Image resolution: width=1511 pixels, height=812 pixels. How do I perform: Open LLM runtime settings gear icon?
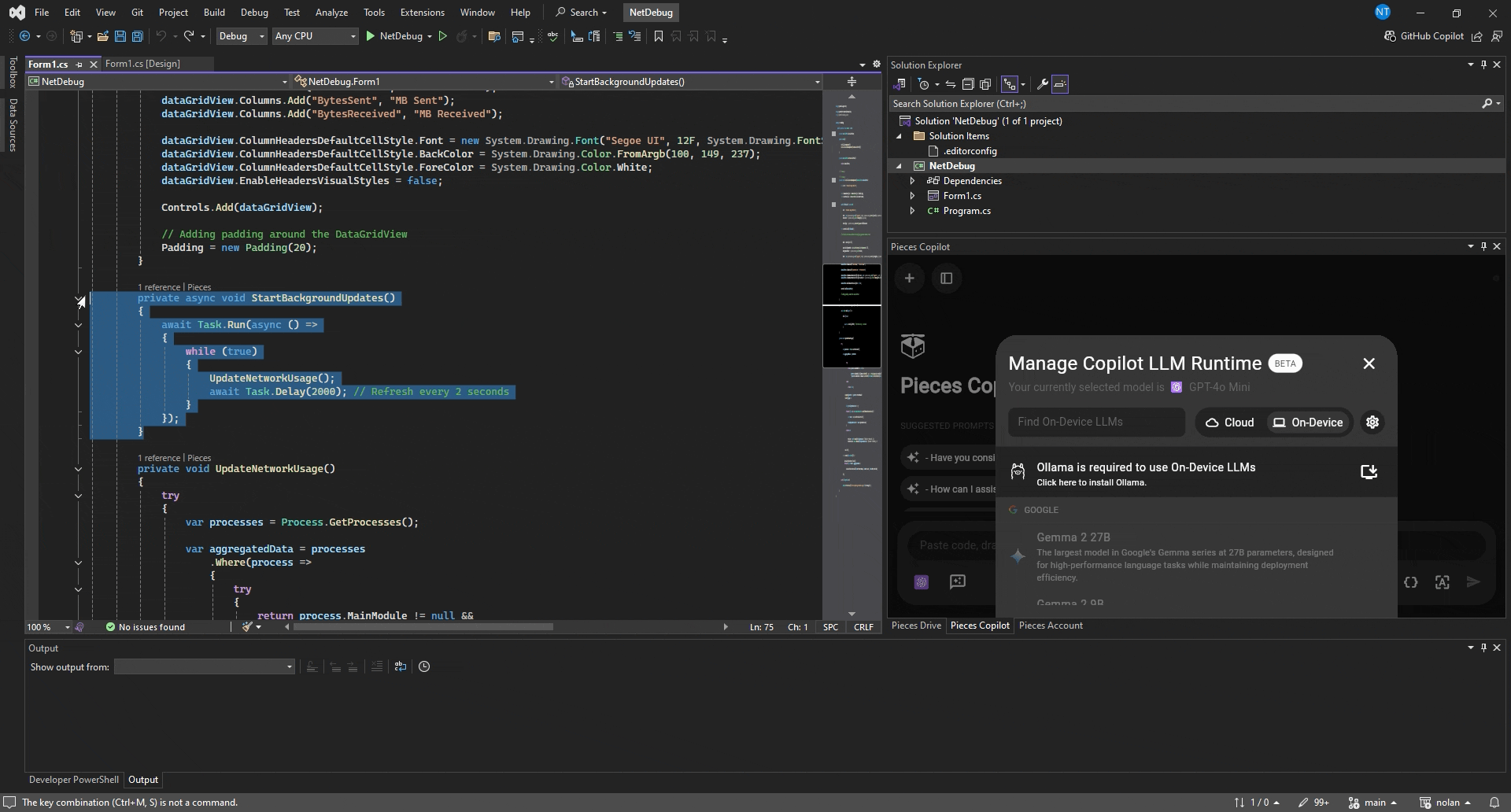pos(1372,423)
